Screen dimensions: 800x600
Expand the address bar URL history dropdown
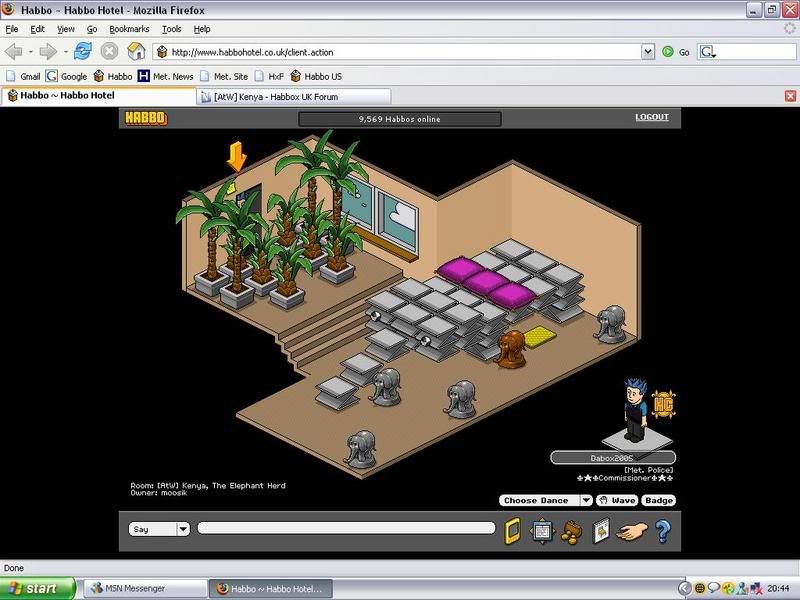[x=650, y=51]
